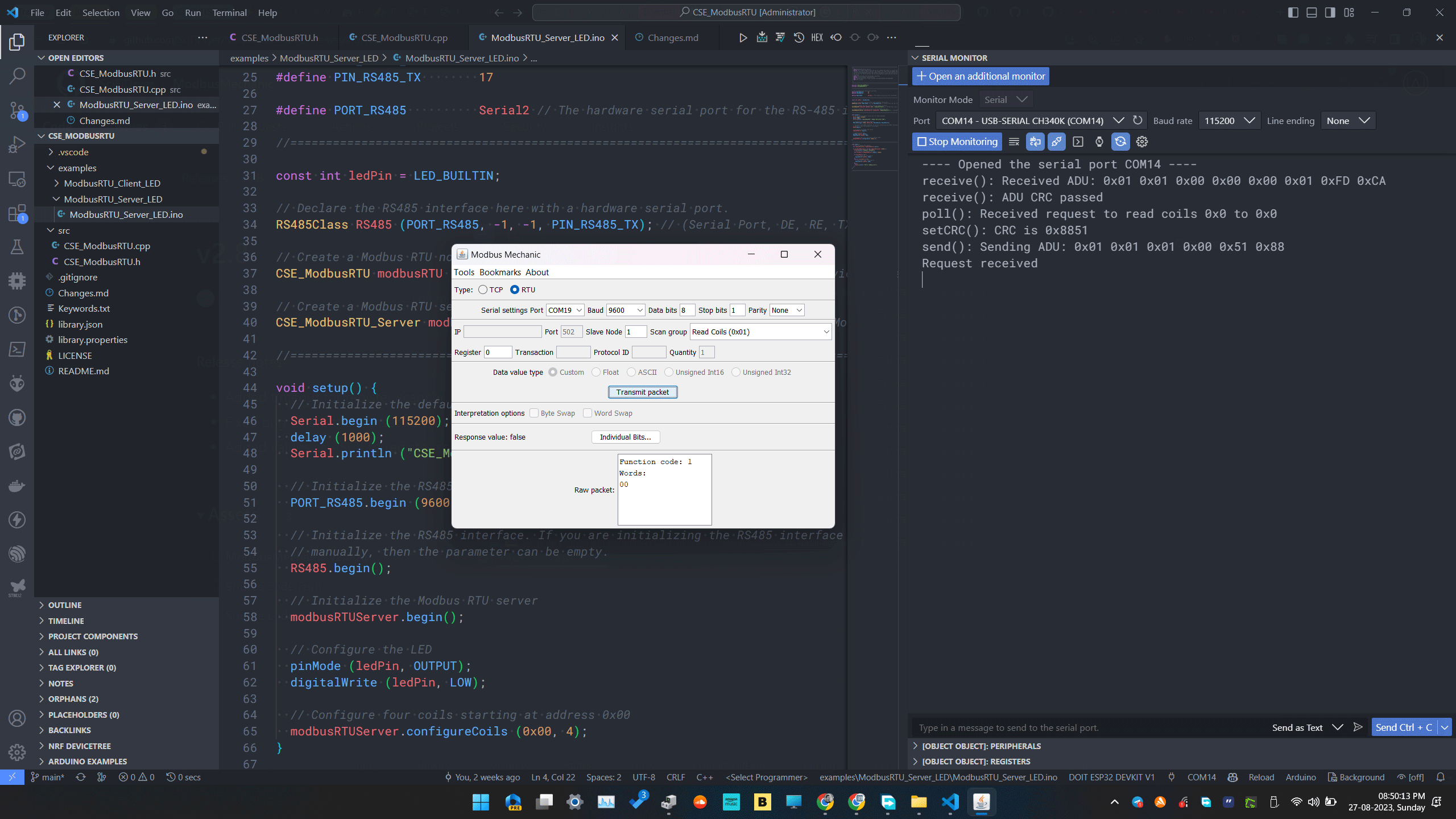The width and height of the screenshot is (1456, 819).
Task: Click Slave Node input field
Action: (x=636, y=332)
